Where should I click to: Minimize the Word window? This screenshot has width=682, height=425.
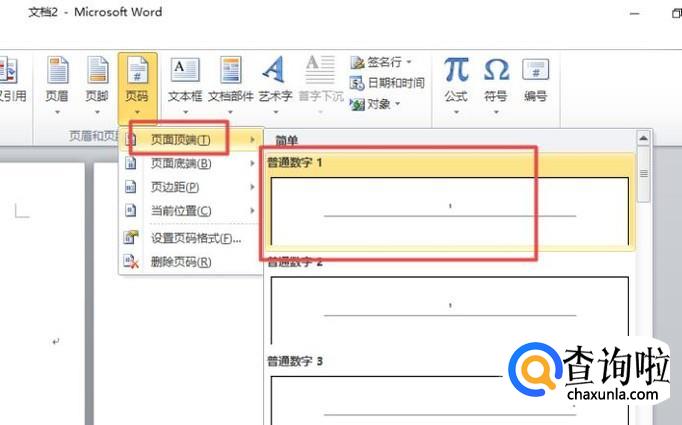pyautogui.click(x=635, y=14)
